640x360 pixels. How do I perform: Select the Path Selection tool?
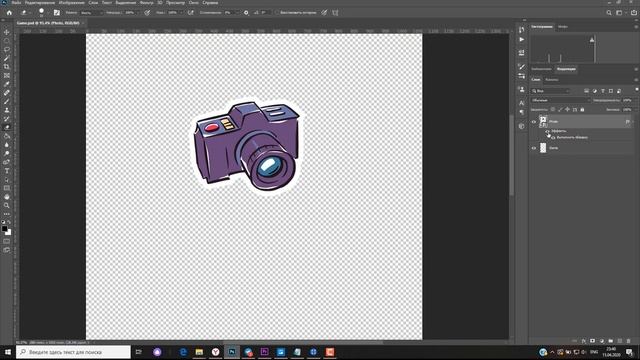point(7,180)
